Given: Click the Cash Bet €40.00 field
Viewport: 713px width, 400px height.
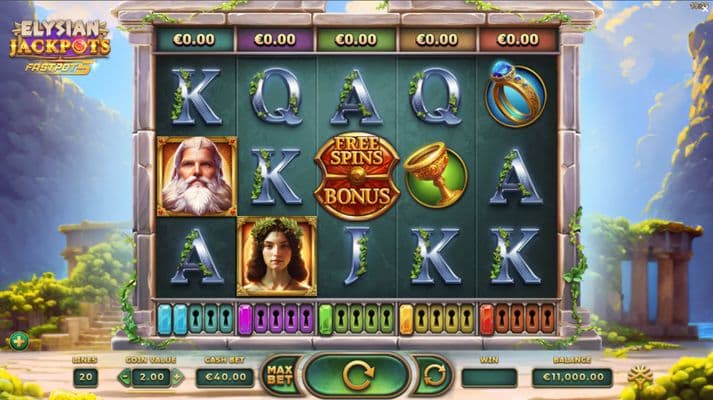Looking at the screenshot, I should (225, 377).
